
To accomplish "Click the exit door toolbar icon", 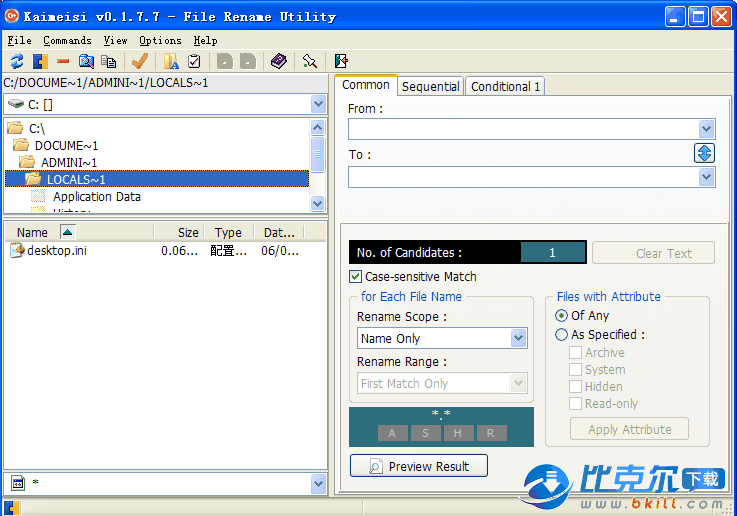I will pyautogui.click(x=341, y=62).
